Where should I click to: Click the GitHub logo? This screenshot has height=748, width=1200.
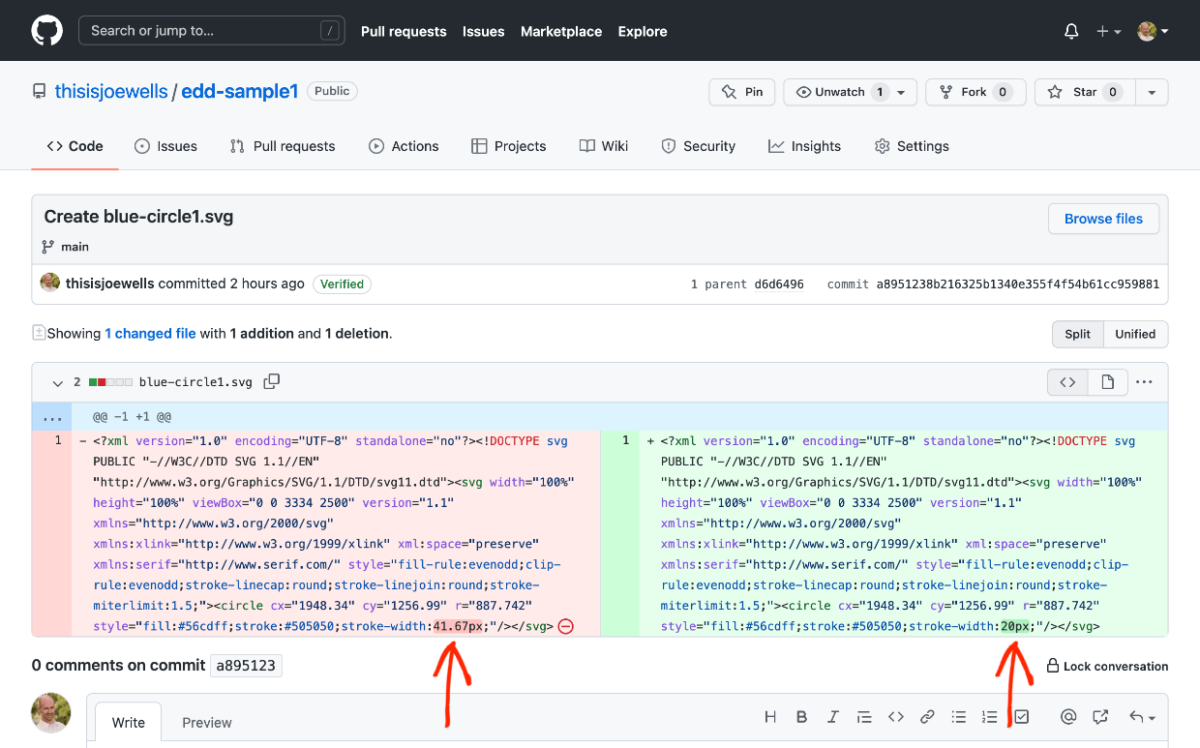click(x=47, y=30)
